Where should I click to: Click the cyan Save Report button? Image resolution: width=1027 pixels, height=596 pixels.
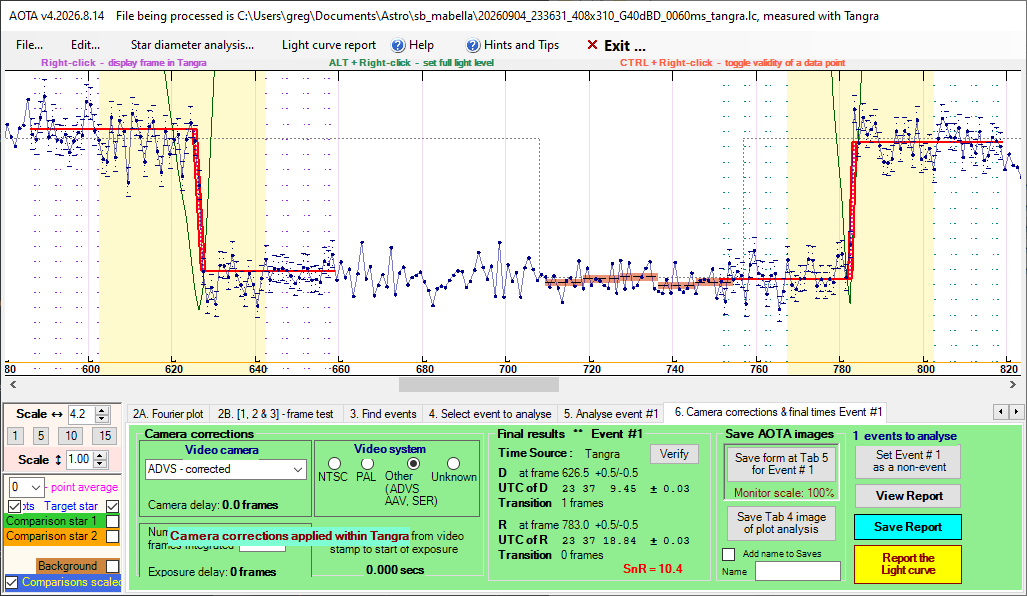908,527
